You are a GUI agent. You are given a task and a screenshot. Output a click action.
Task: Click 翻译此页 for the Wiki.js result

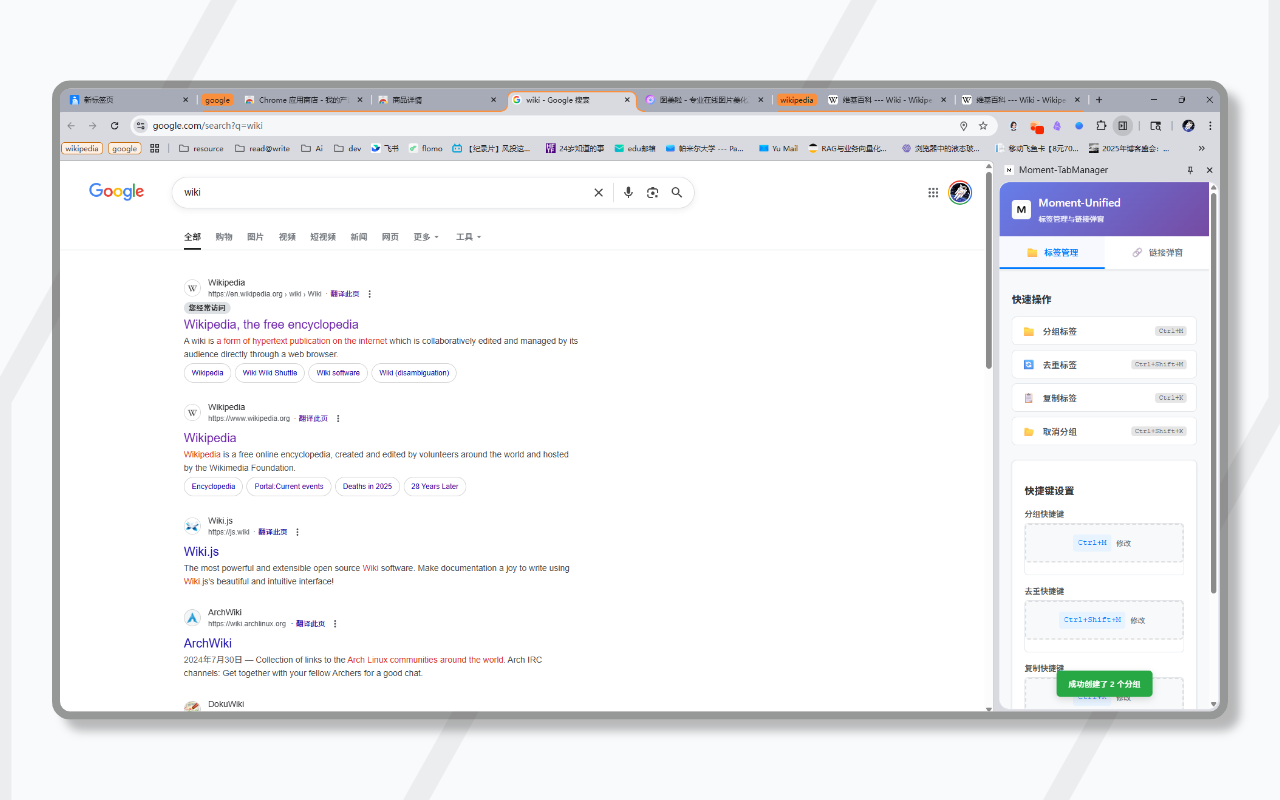tap(273, 532)
